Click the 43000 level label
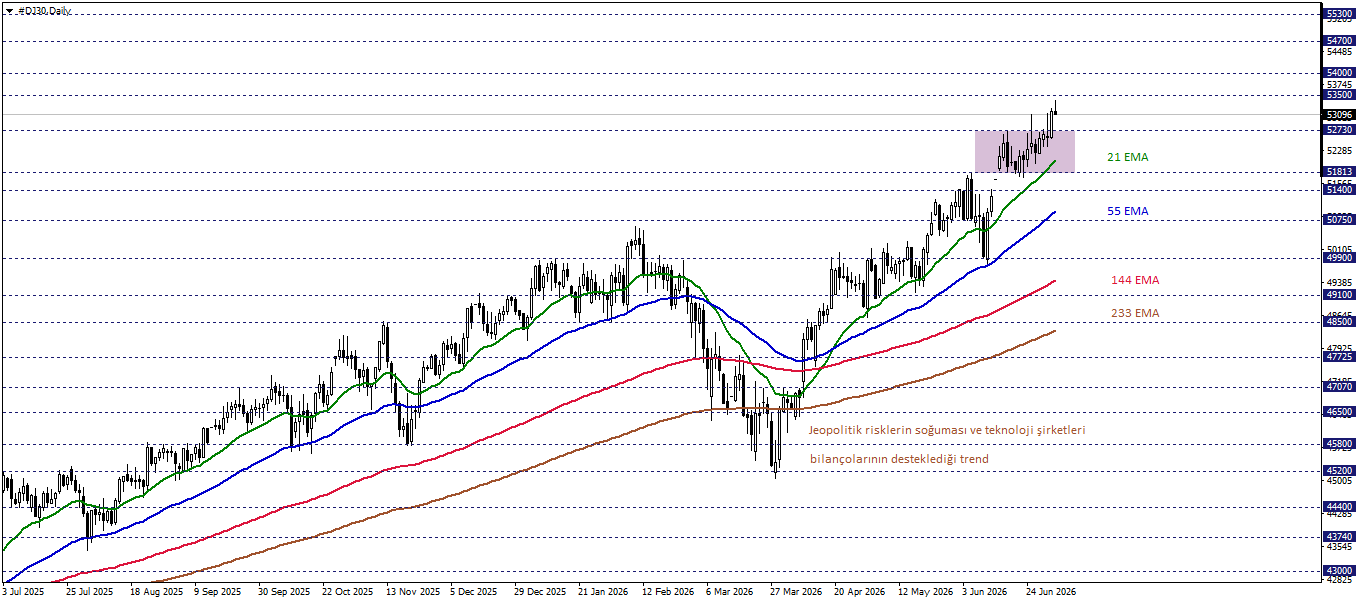Viewport: 1362px width, 603px height. coord(1340,570)
